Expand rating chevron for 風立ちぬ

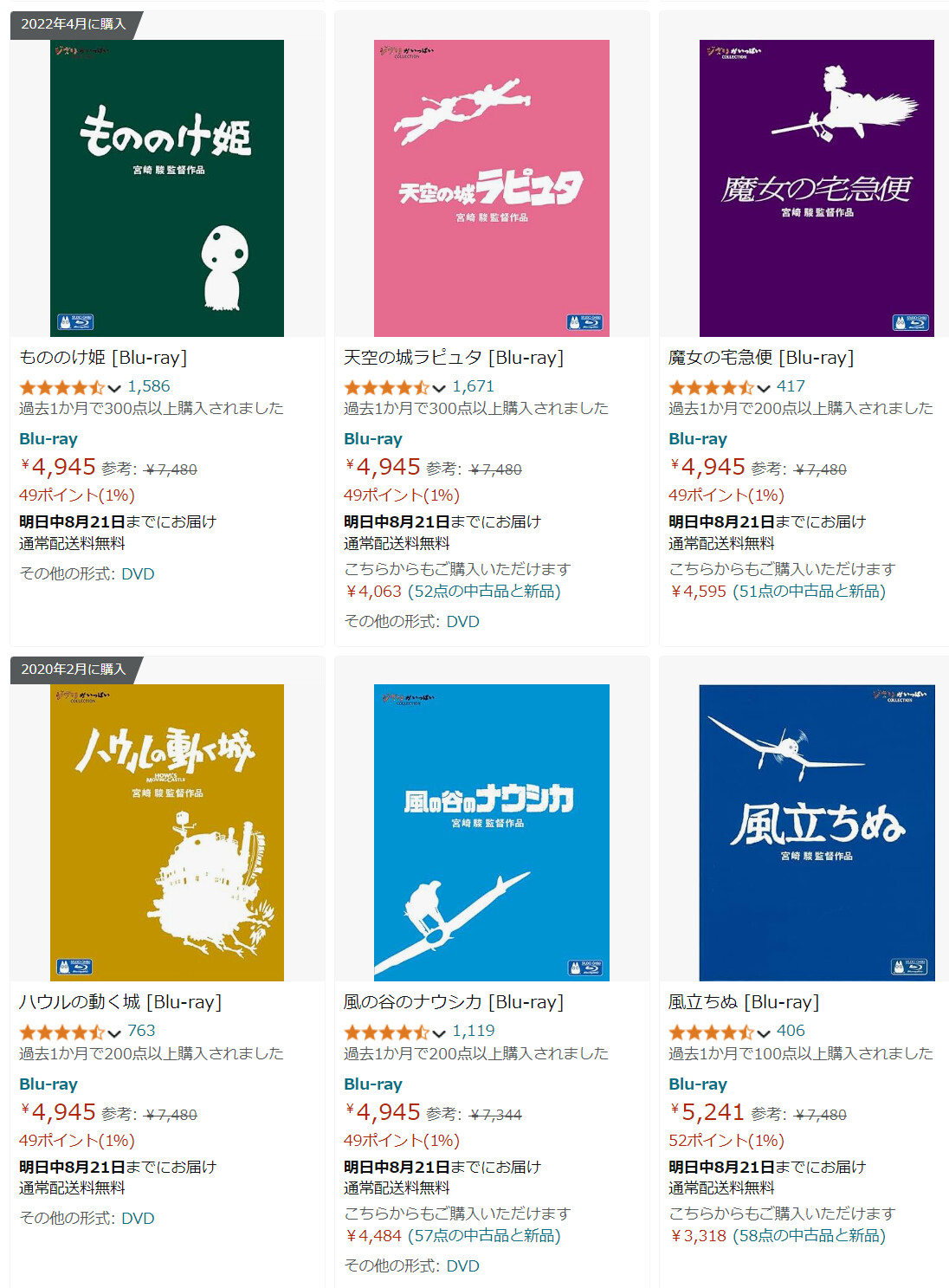point(764,1032)
